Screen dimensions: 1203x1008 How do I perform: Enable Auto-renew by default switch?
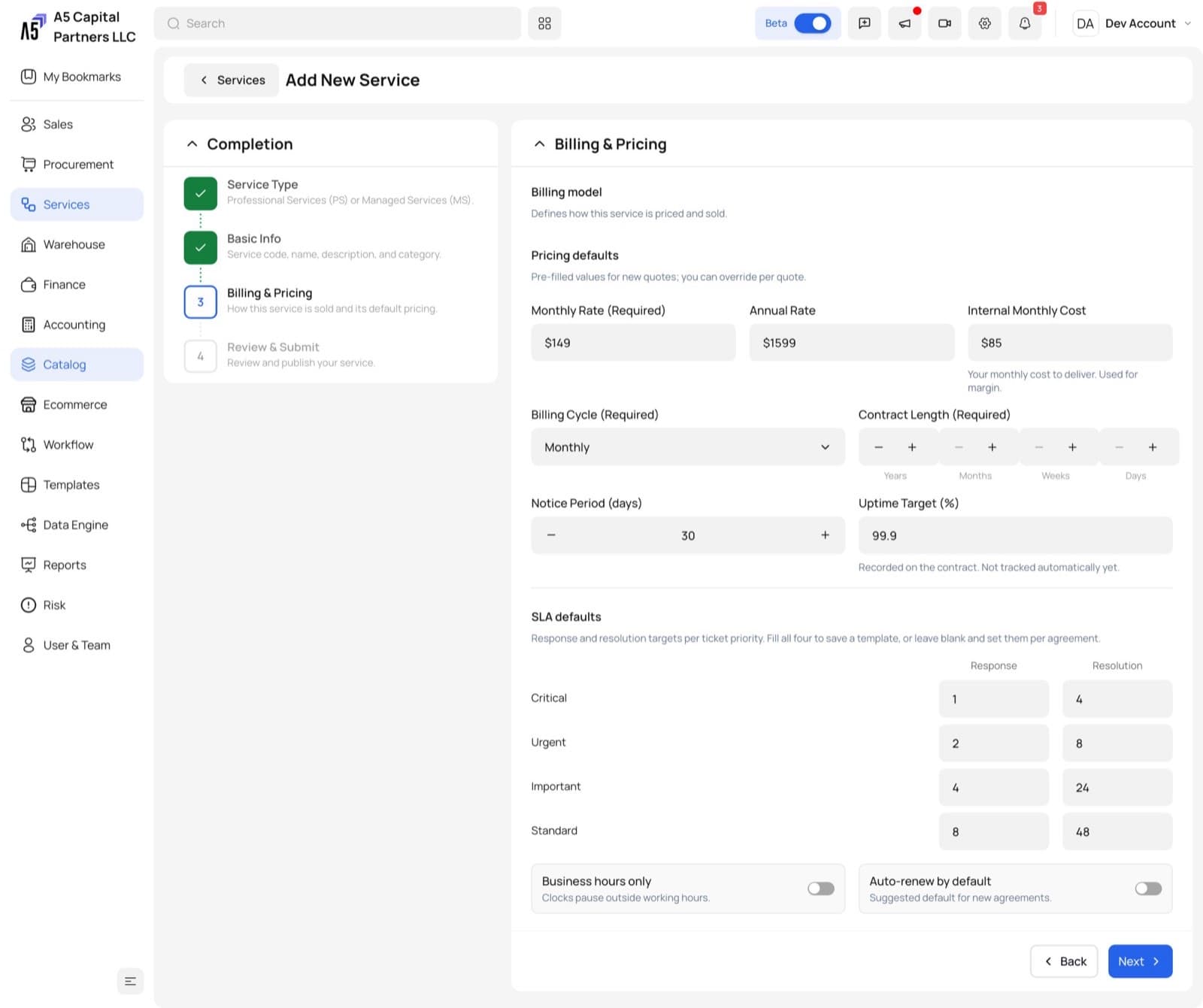(1148, 888)
